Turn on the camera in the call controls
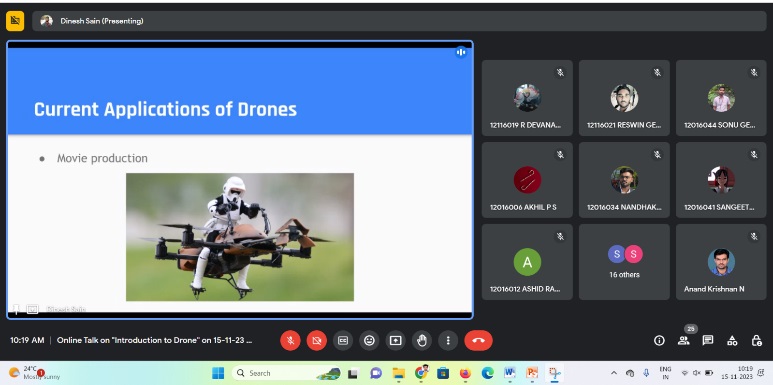 pyautogui.click(x=316, y=341)
